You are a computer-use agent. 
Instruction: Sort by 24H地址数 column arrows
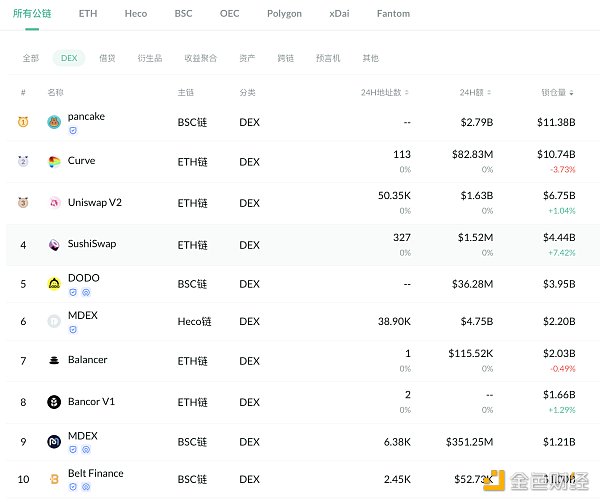point(407,93)
